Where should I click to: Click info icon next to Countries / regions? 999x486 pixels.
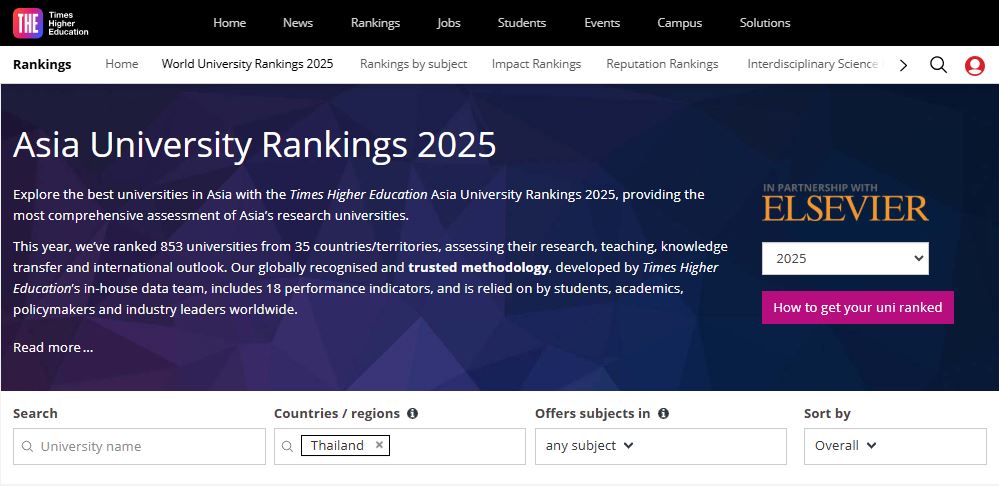412,413
